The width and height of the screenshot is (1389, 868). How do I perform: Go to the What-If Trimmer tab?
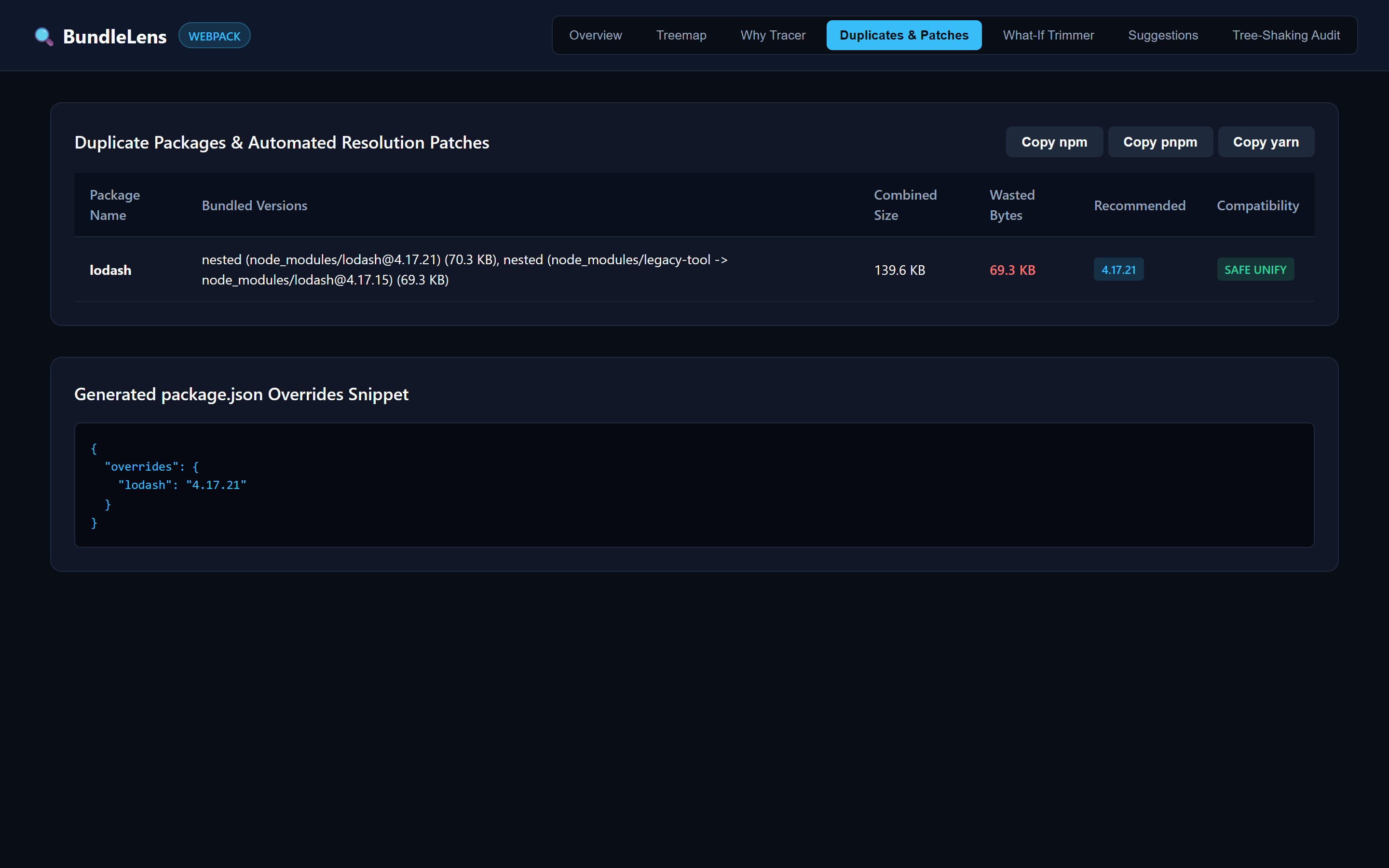[1048, 35]
